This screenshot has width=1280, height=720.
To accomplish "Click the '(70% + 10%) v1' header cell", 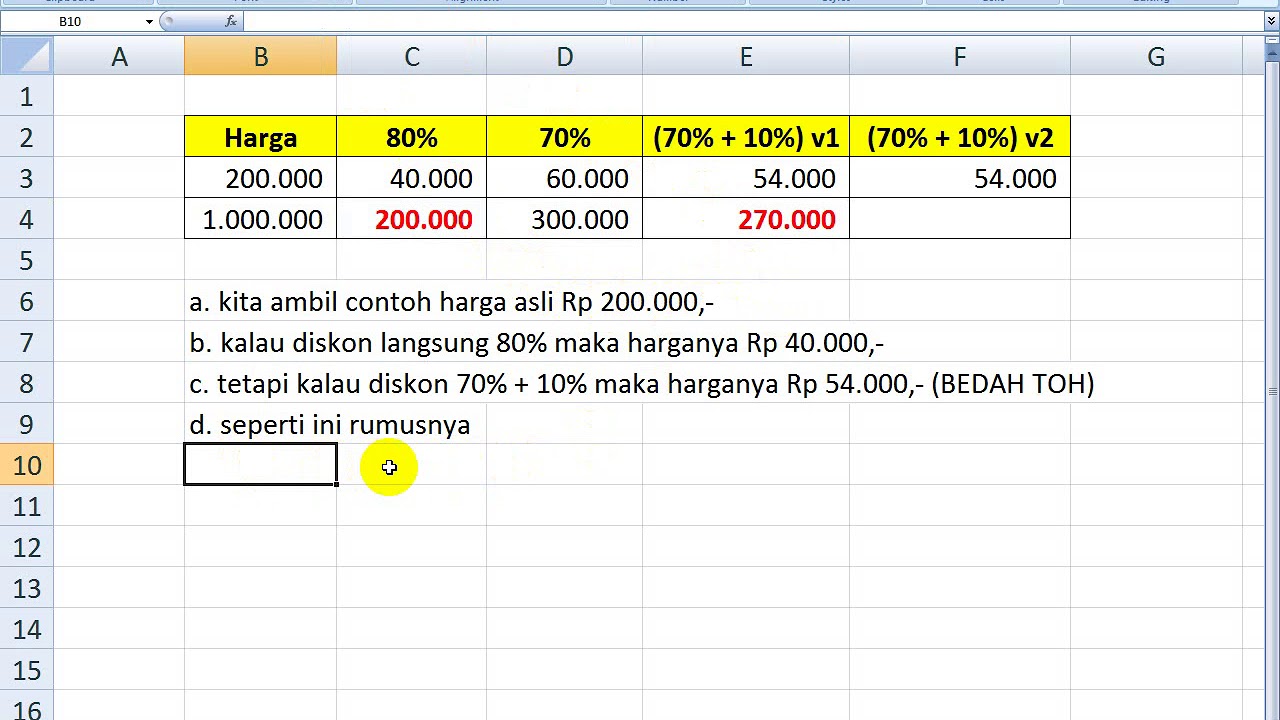I will tap(746, 137).
